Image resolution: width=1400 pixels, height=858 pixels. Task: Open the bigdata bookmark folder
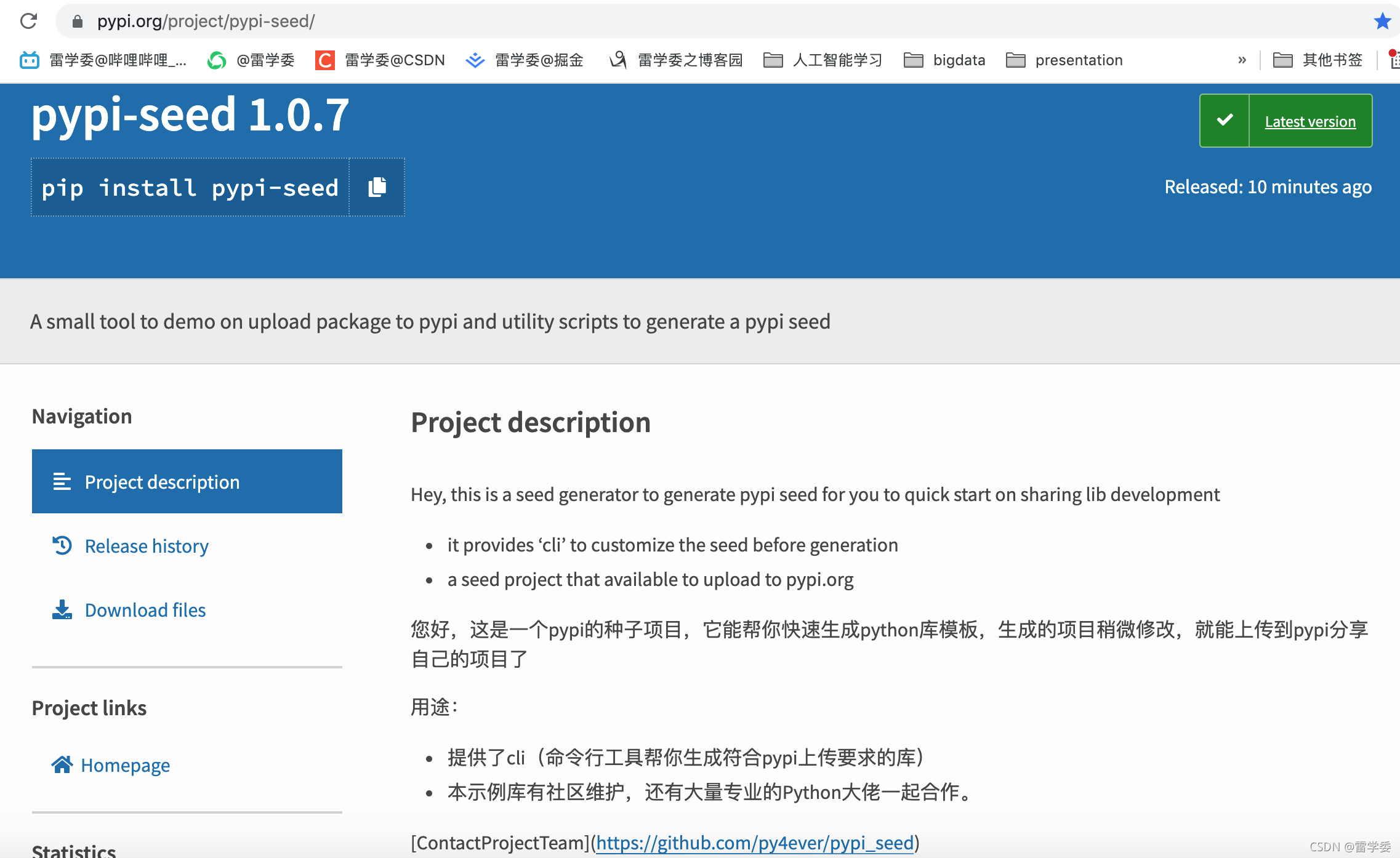pos(944,60)
